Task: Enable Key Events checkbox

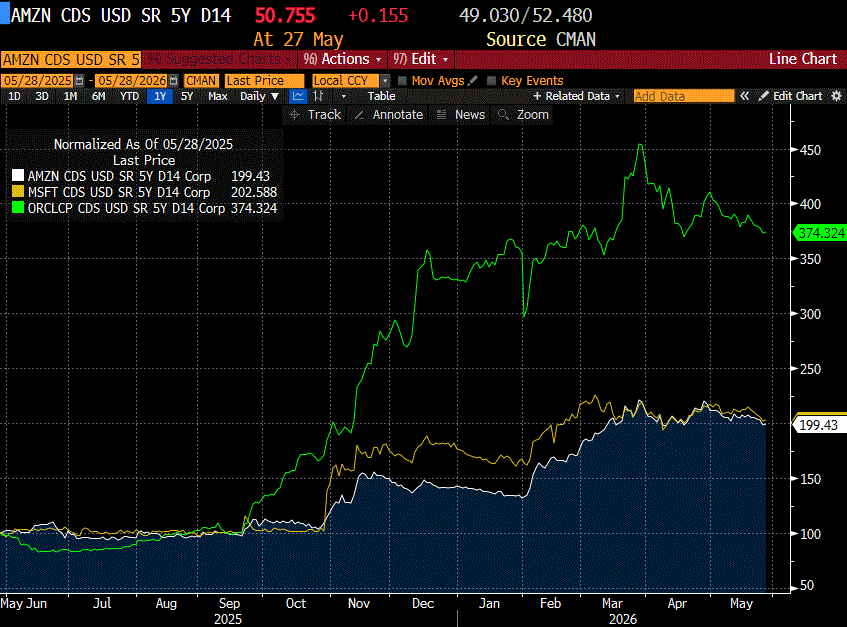Action: (491, 80)
